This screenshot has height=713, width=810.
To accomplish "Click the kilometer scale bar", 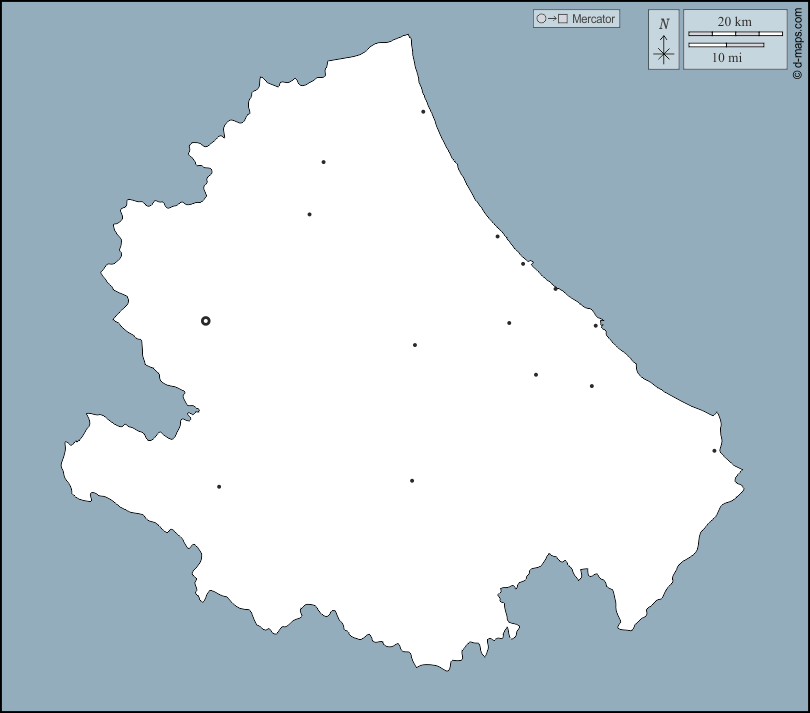I will coord(735,34).
